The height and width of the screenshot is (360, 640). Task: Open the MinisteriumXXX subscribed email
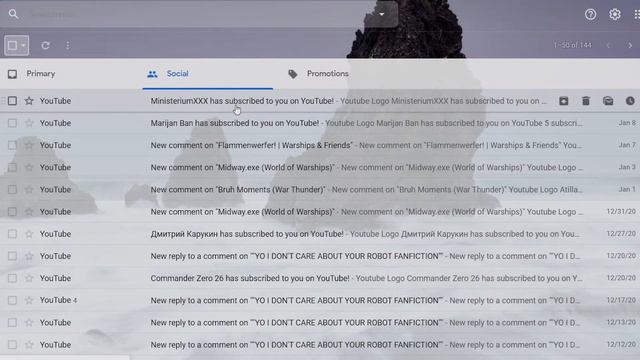click(x=320, y=101)
